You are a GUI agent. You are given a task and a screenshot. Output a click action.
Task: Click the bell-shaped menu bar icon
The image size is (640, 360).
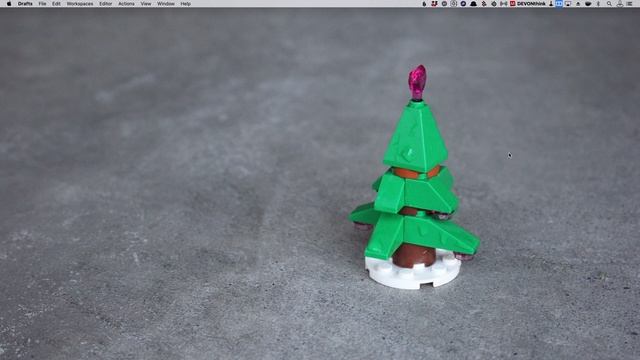(x=473, y=4)
